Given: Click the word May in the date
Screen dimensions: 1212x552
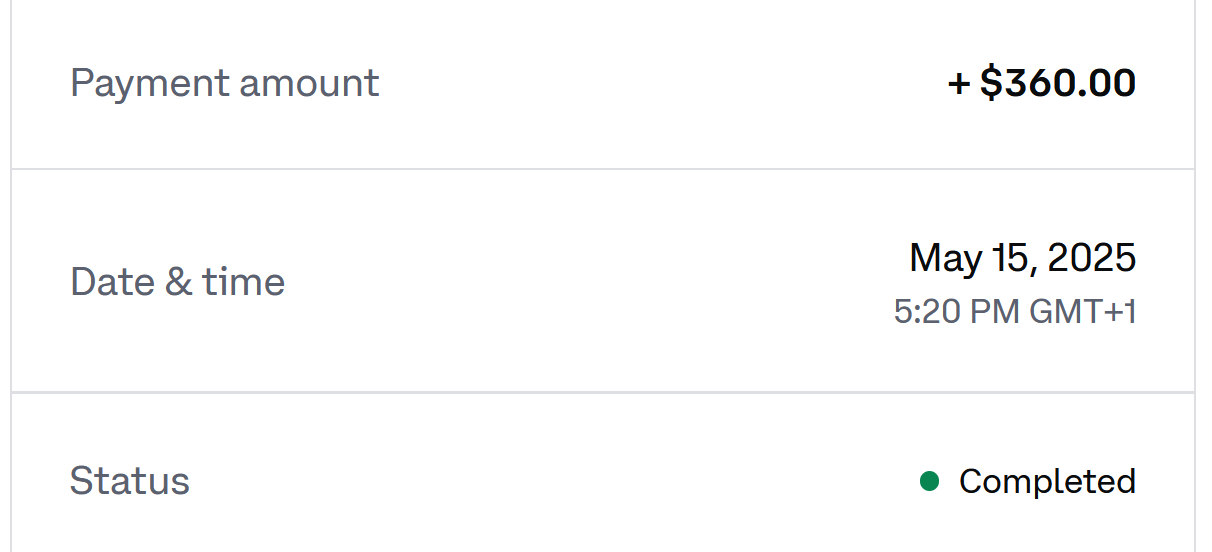Looking at the screenshot, I should click(x=940, y=259).
